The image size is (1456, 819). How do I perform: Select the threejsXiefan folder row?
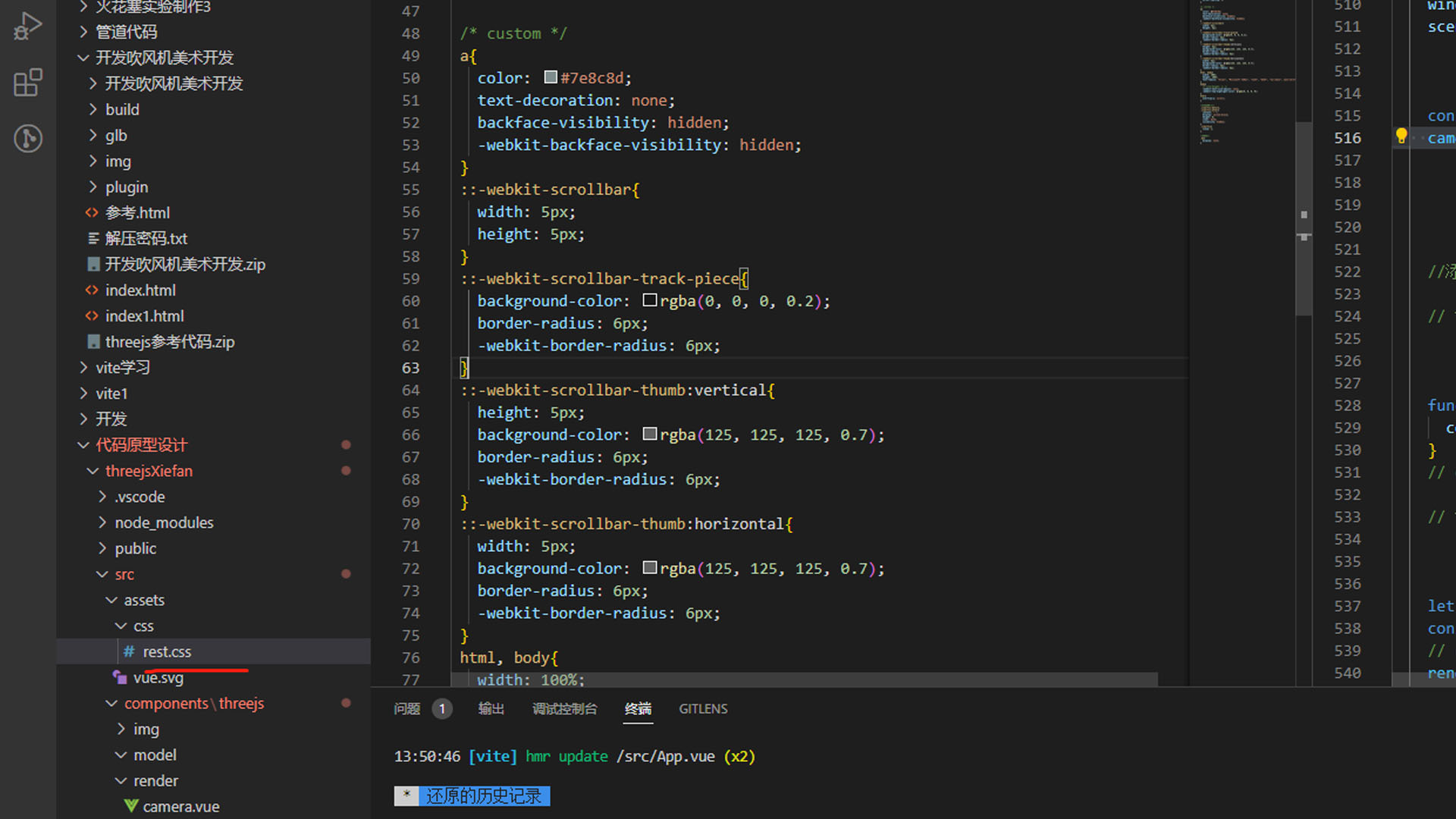coord(214,471)
